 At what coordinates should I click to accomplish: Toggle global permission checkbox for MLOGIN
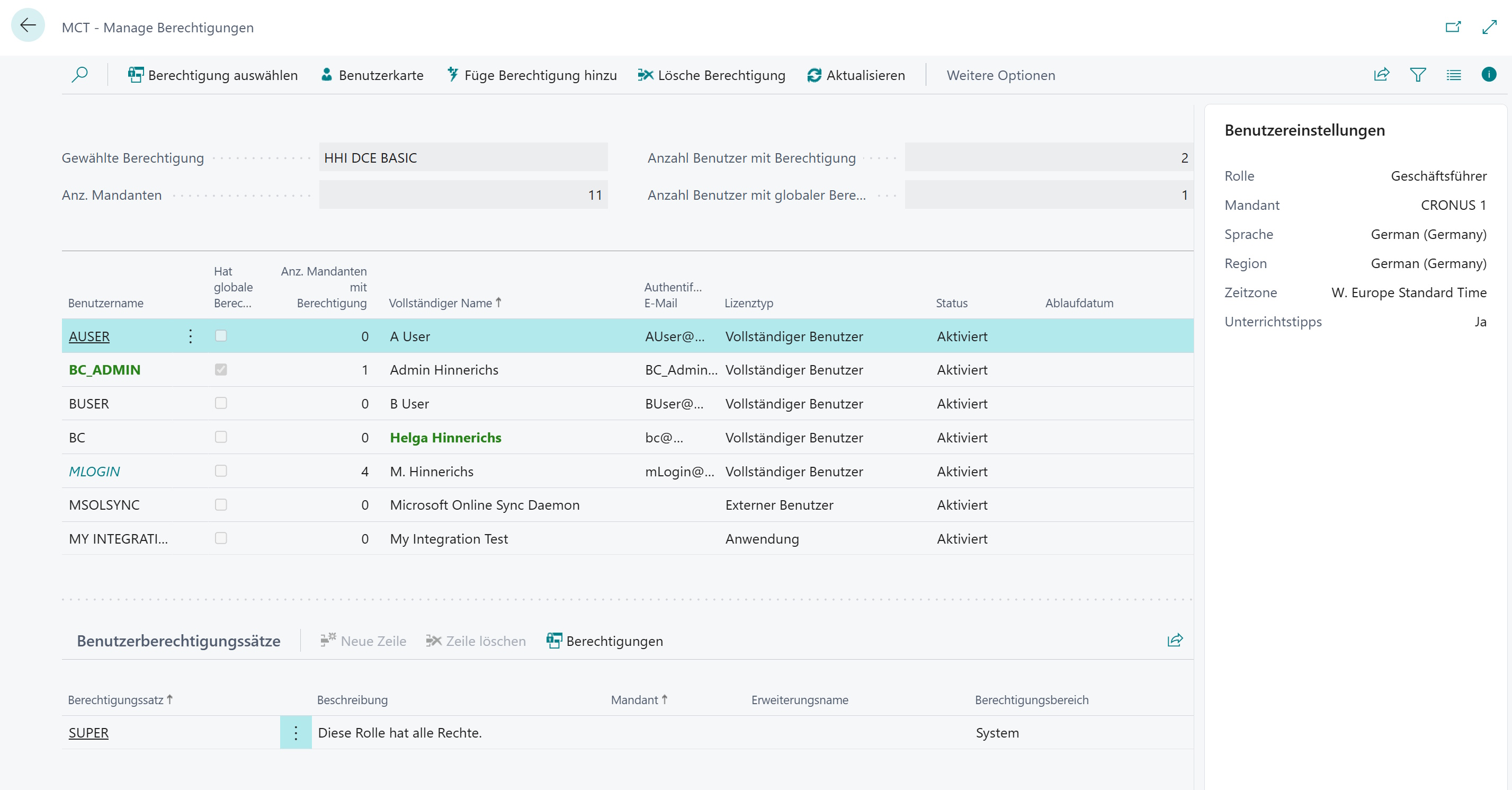click(x=221, y=471)
